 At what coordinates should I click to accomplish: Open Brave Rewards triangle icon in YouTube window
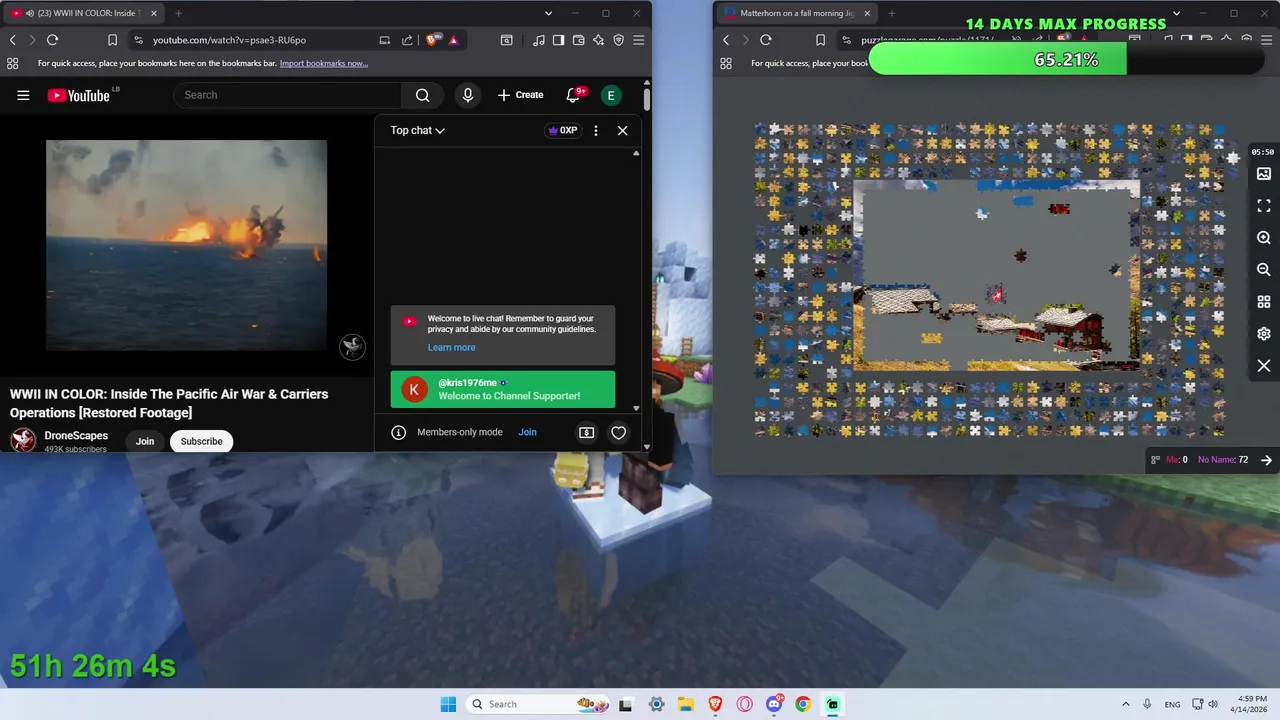[453, 40]
